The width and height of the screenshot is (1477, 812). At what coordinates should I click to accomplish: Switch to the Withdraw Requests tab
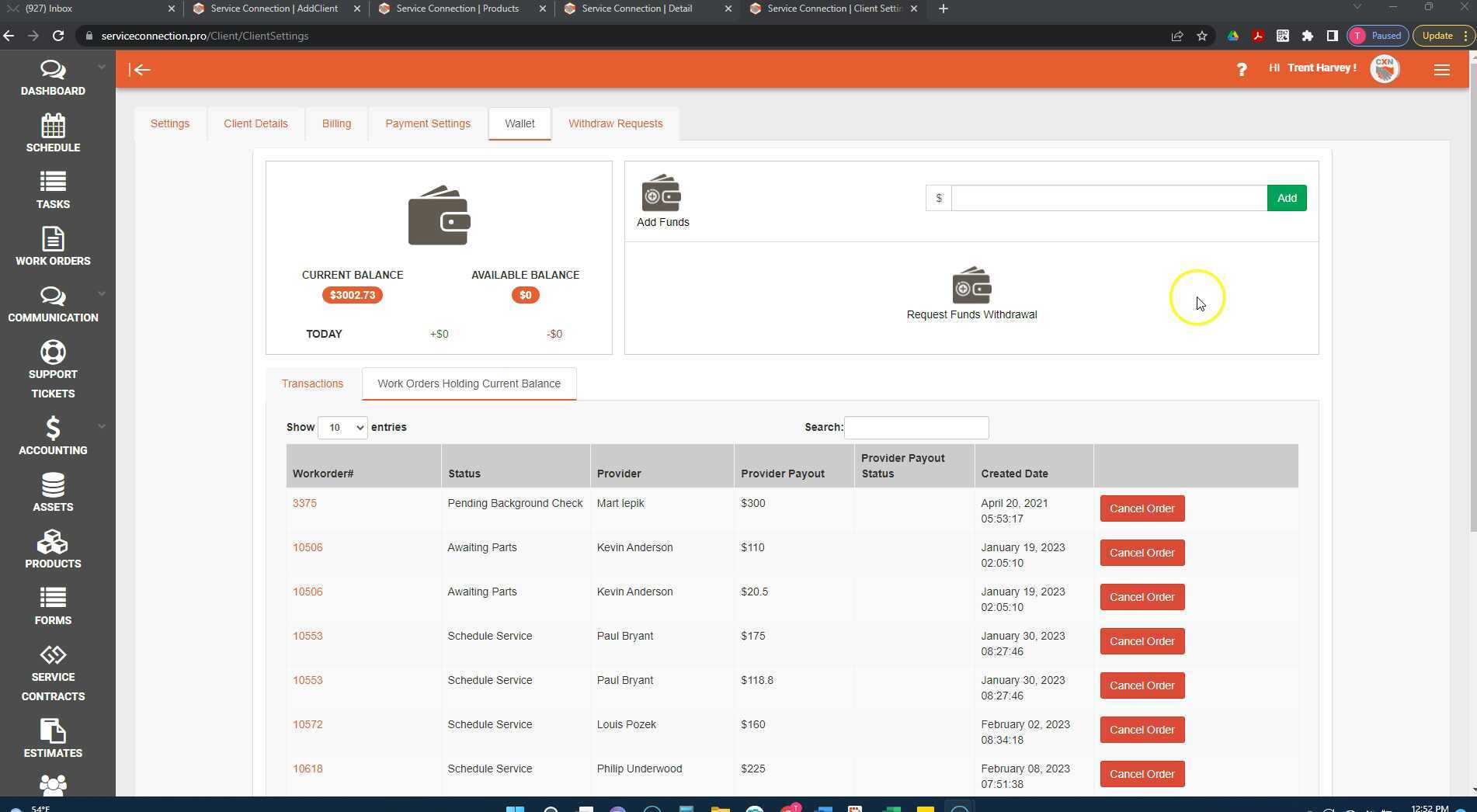(615, 123)
